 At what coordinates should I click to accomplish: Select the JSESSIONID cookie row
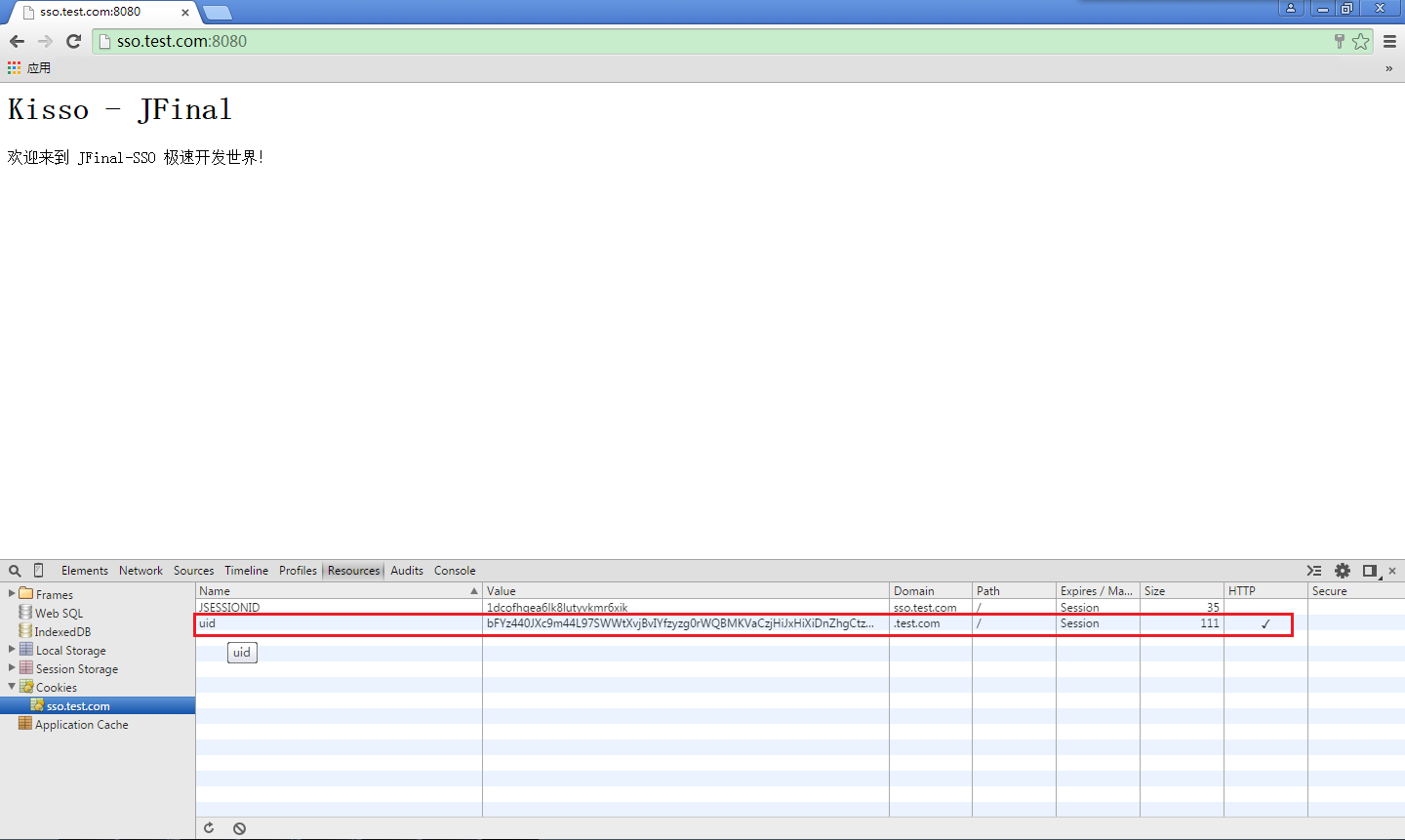click(x=800, y=607)
